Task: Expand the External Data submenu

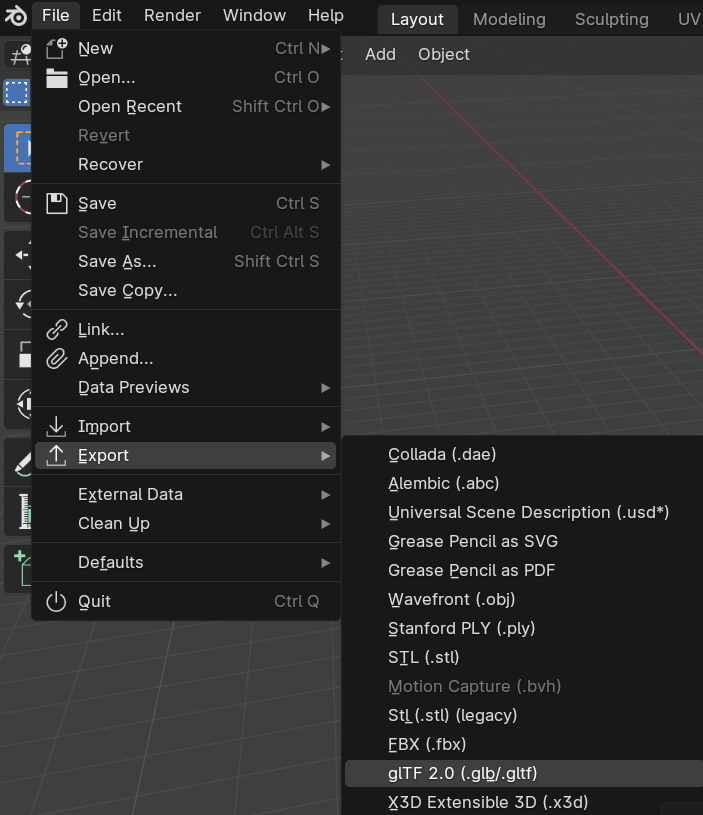Action: [x=185, y=494]
